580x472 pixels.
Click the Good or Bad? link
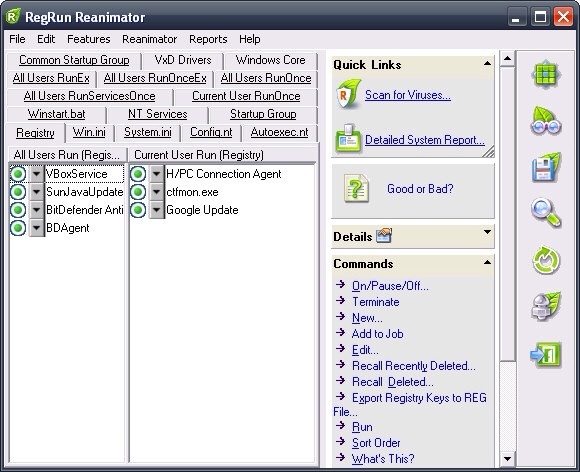(x=420, y=189)
